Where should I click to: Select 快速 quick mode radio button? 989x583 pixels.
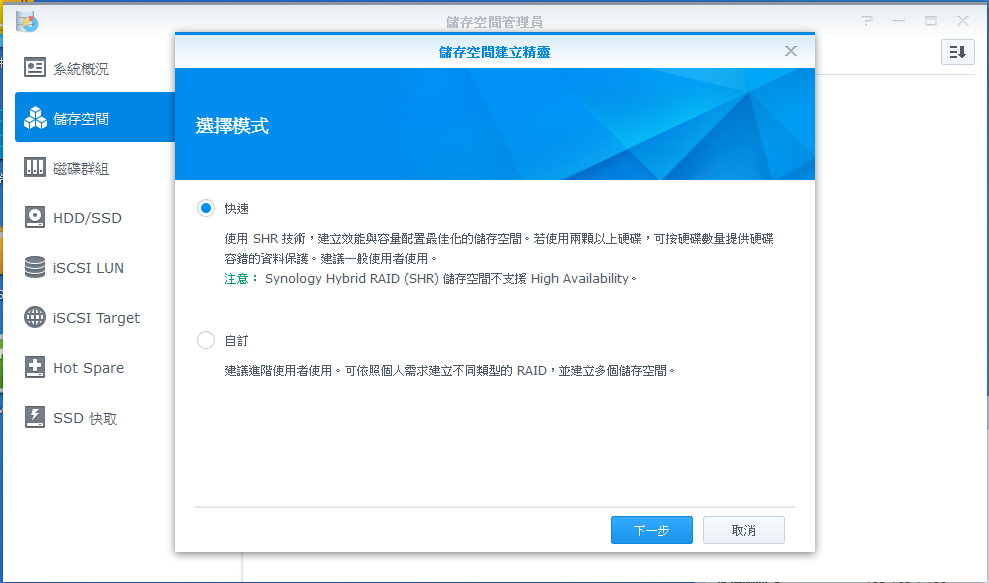click(x=206, y=208)
